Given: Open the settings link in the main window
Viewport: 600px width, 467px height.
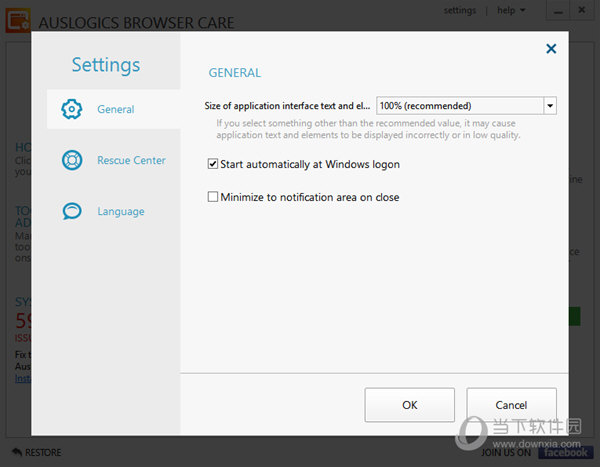Looking at the screenshot, I should pyautogui.click(x=460, y=10).
